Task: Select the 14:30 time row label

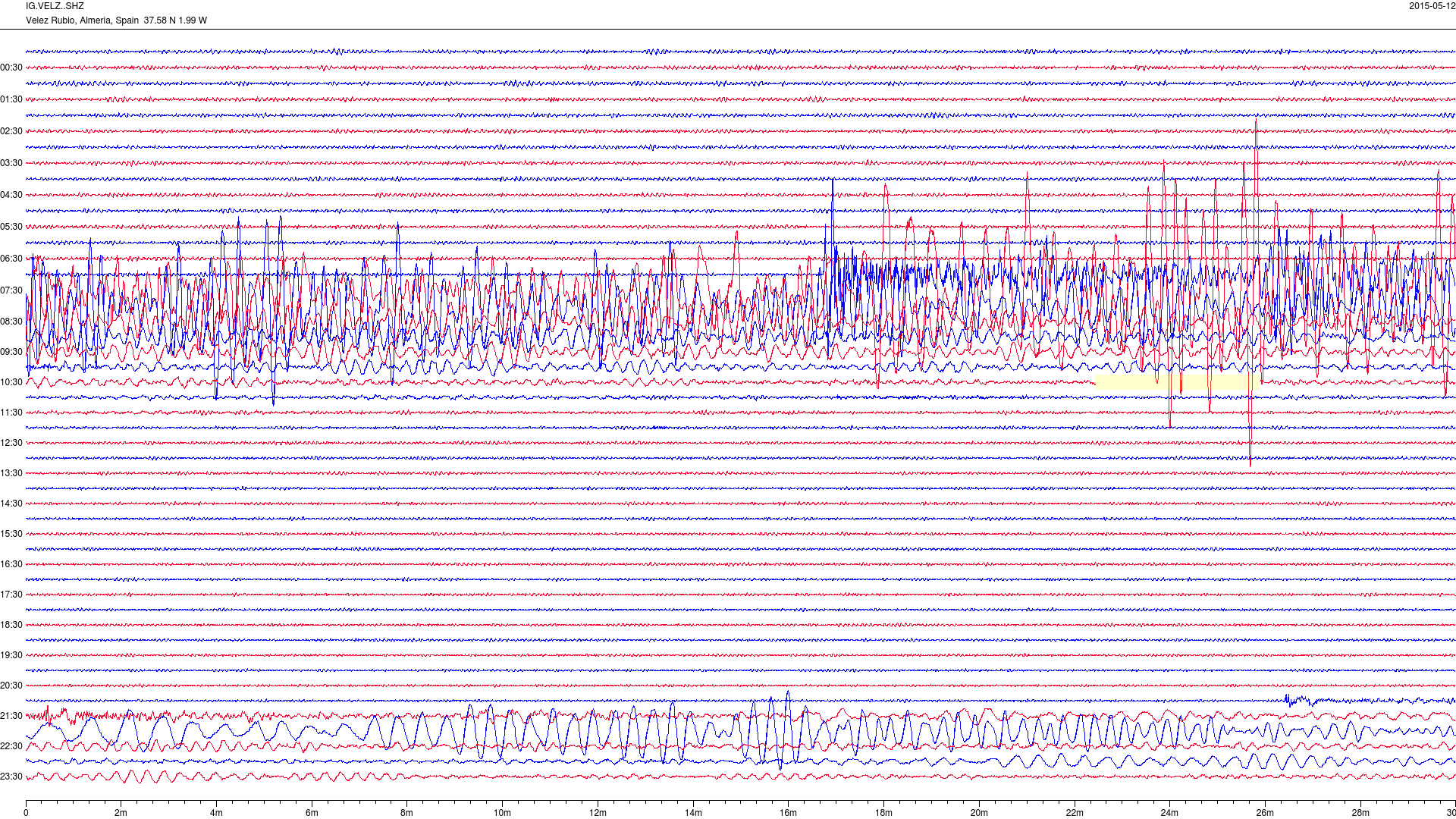Action: tap(11, 504)
